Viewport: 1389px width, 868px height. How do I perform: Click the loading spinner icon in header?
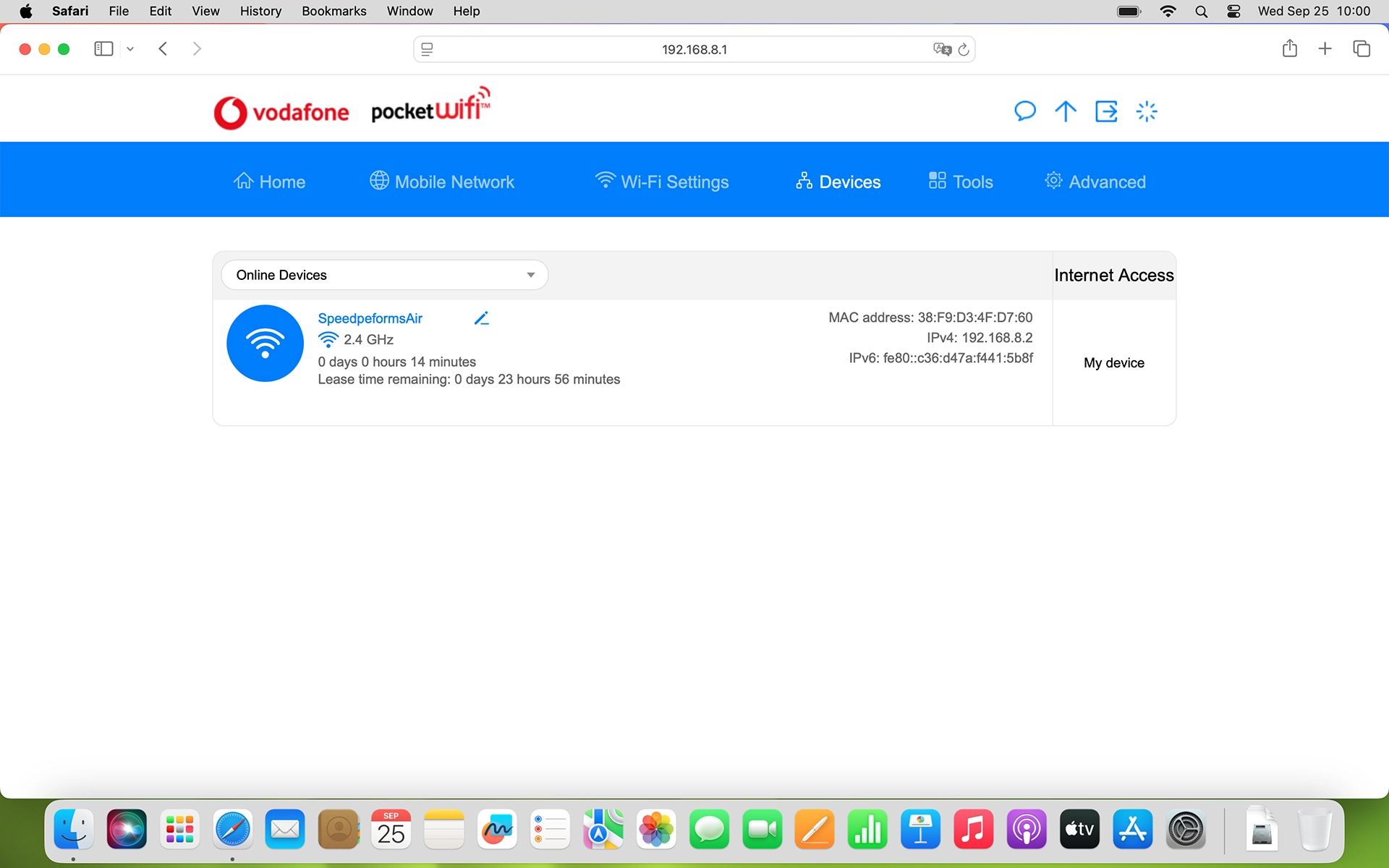click(1147, 111)
